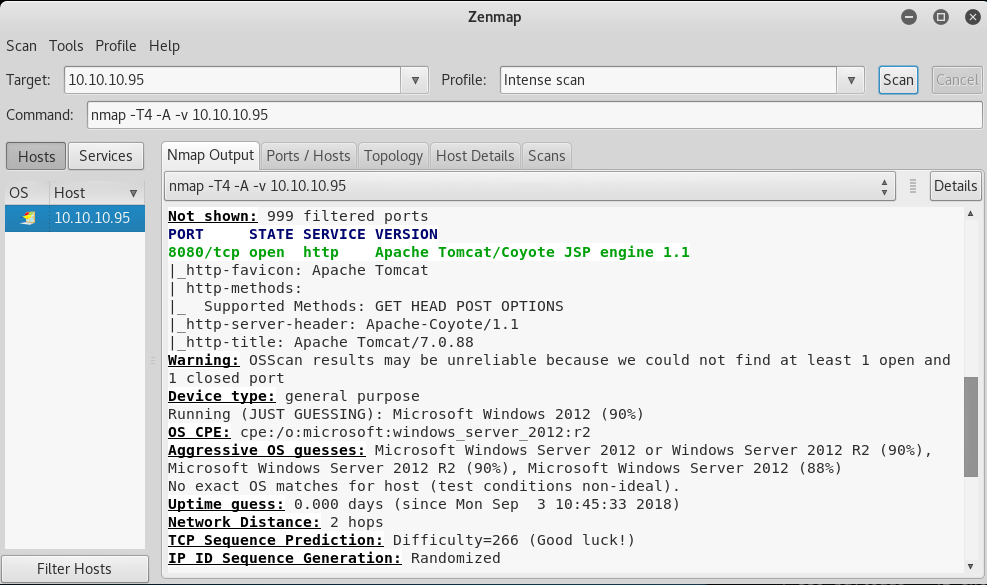Maximize the Zenmap window
This screenshot has width=987, height=586.
pyautogui.click(x=940, y=17)
